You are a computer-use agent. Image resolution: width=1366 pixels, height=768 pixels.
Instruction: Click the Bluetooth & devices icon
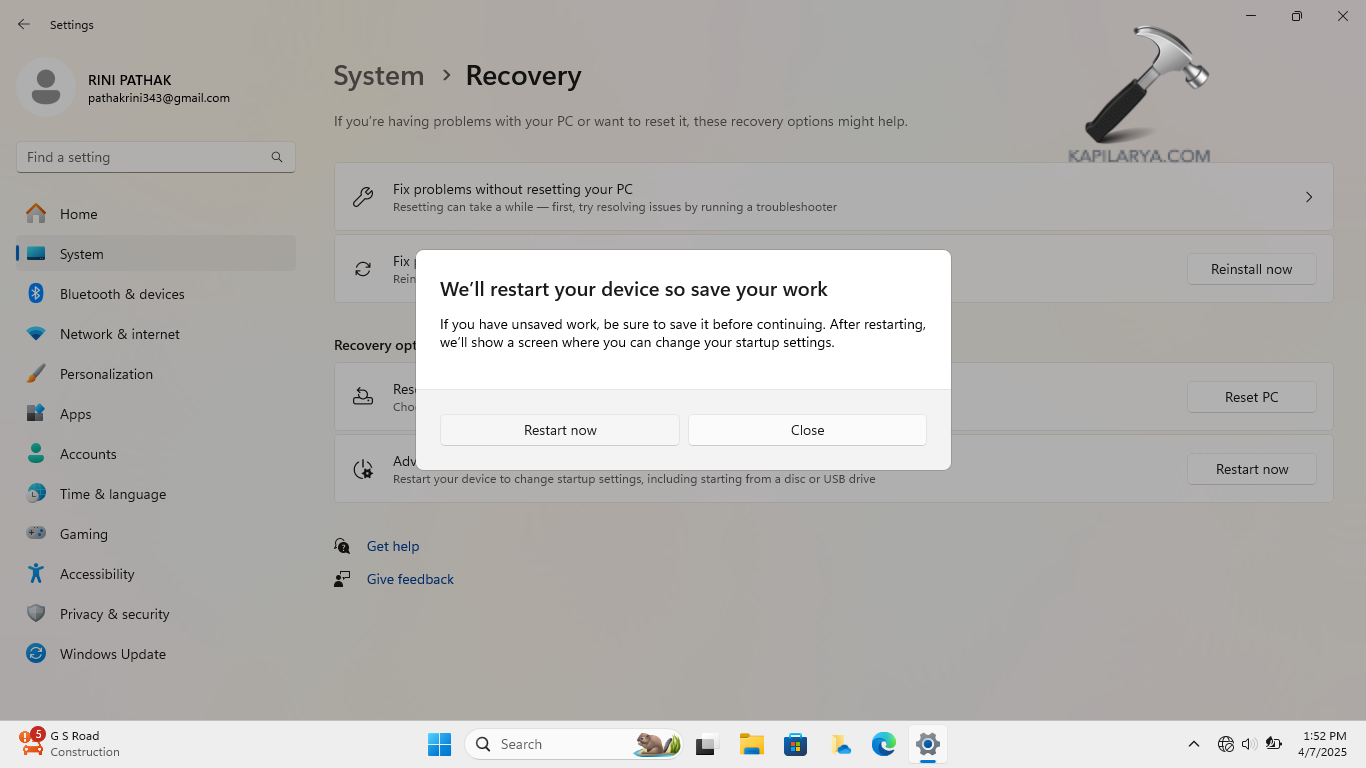36,294
